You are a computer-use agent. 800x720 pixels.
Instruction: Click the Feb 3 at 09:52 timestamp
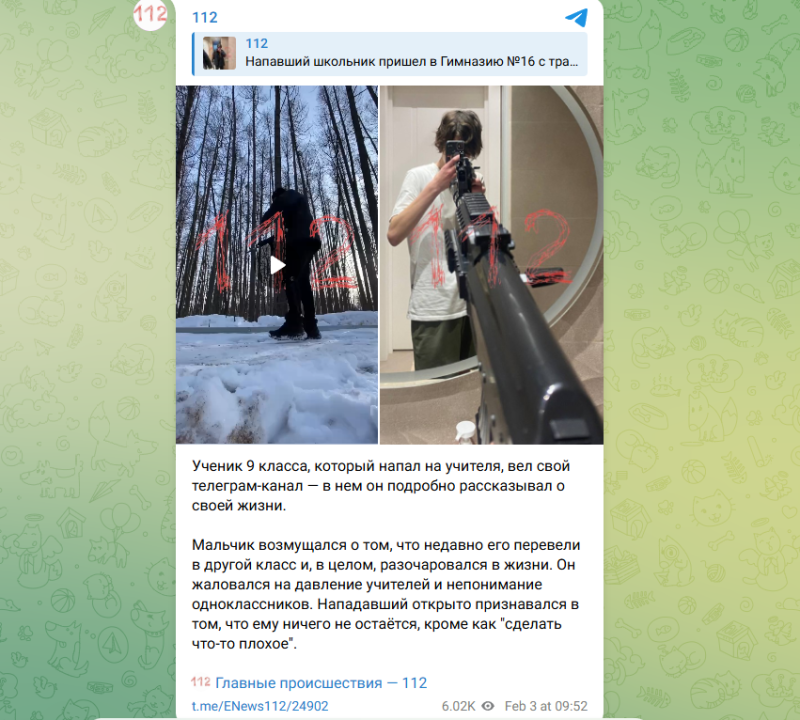(546, 706)
